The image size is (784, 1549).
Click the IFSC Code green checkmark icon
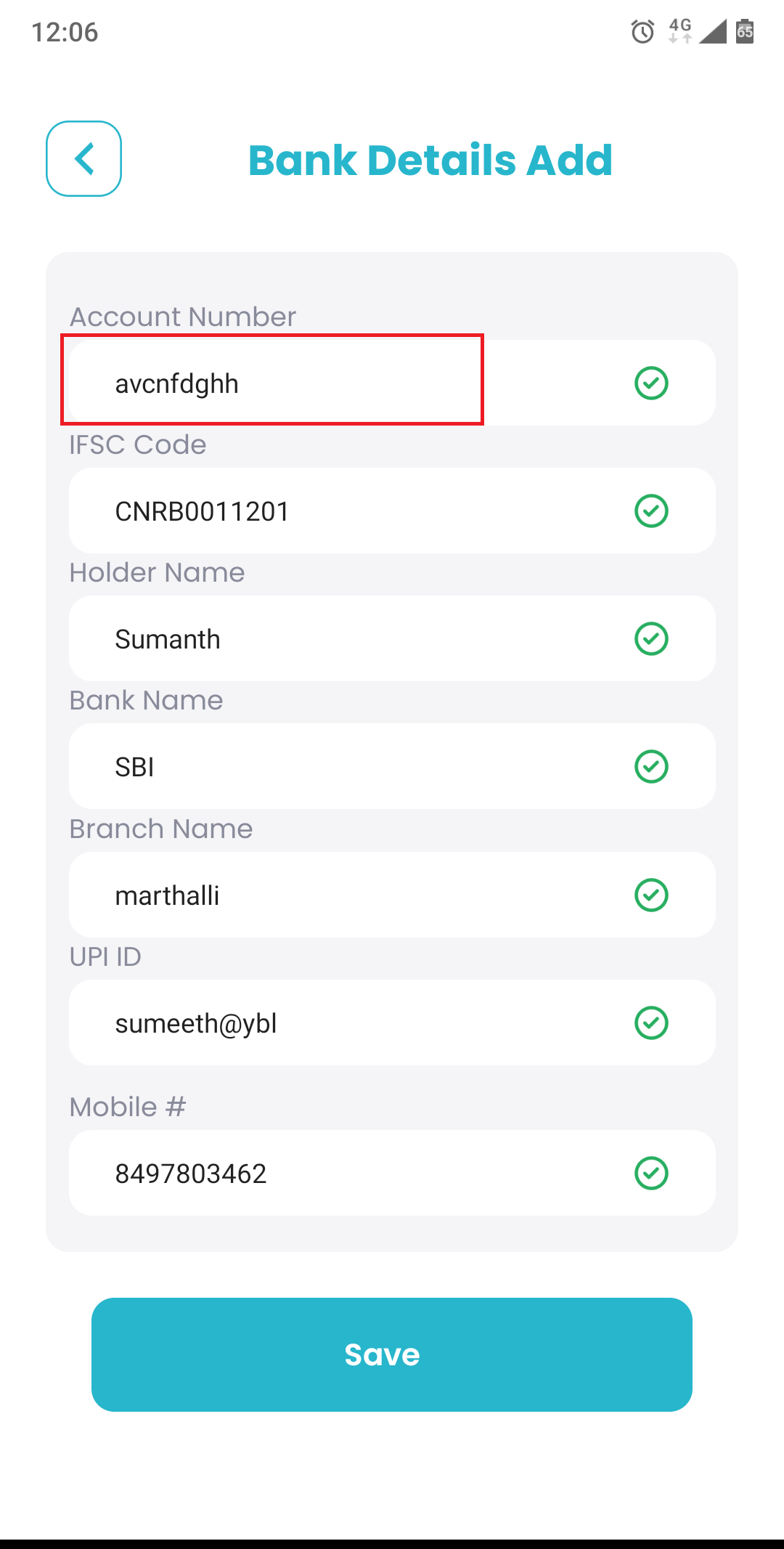coord(651,511)
